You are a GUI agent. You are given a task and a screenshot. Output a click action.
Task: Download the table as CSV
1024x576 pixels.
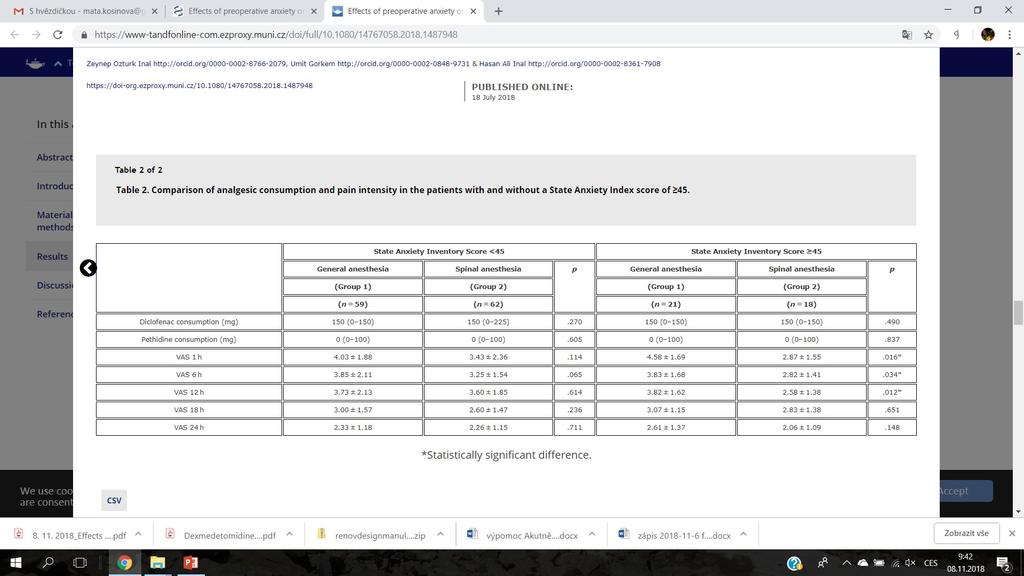114,500
